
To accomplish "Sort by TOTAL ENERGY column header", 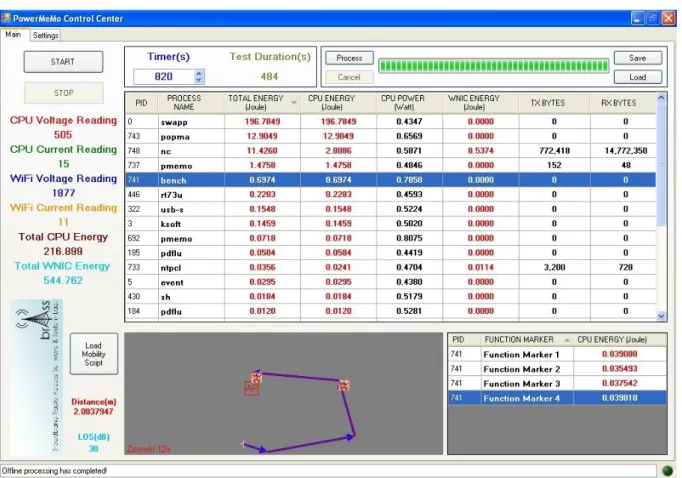I will [262, 103].
